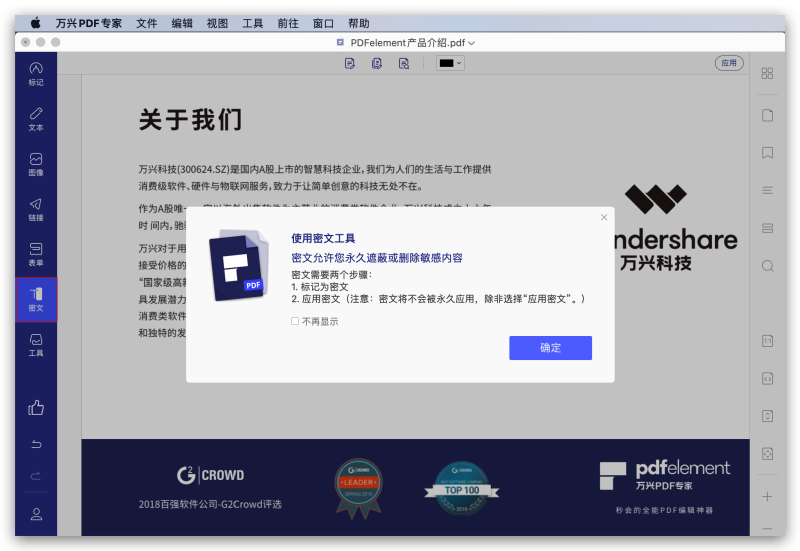Image resolution: width=800 pixels, height=551 pixels.
Task: Click the PDF file icon in dialog
Action: point(239,265)
